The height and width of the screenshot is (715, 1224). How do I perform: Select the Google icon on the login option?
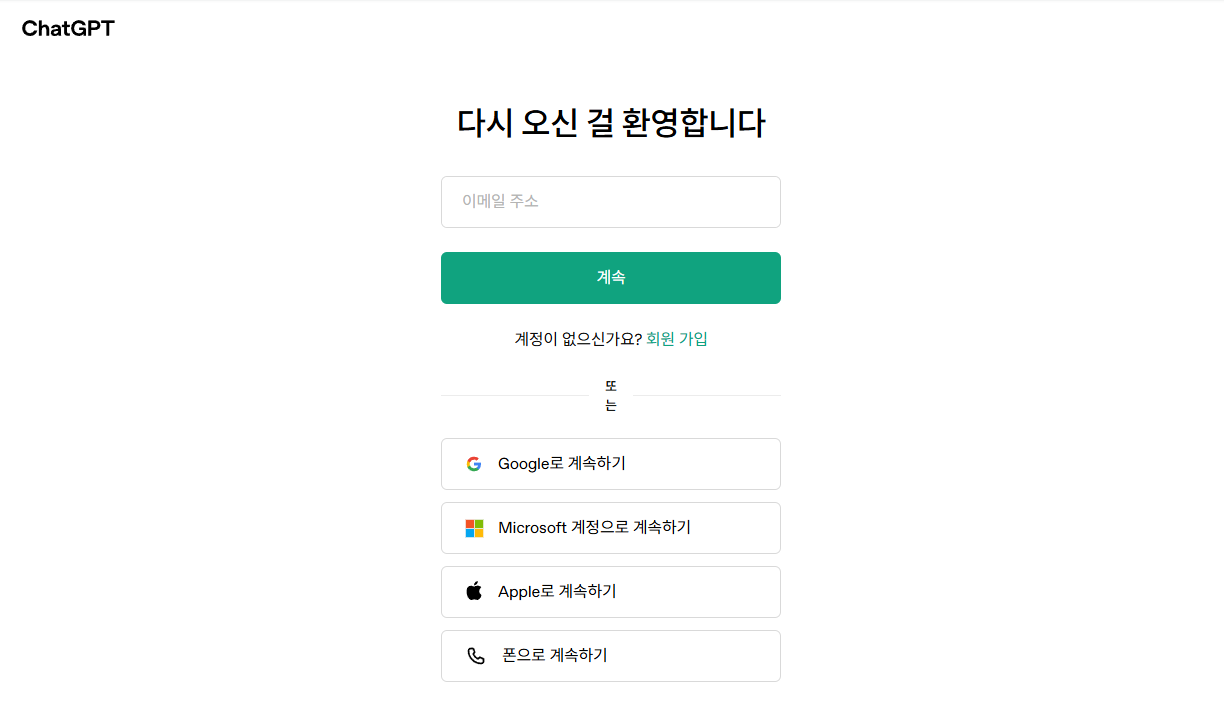point(473,463)
